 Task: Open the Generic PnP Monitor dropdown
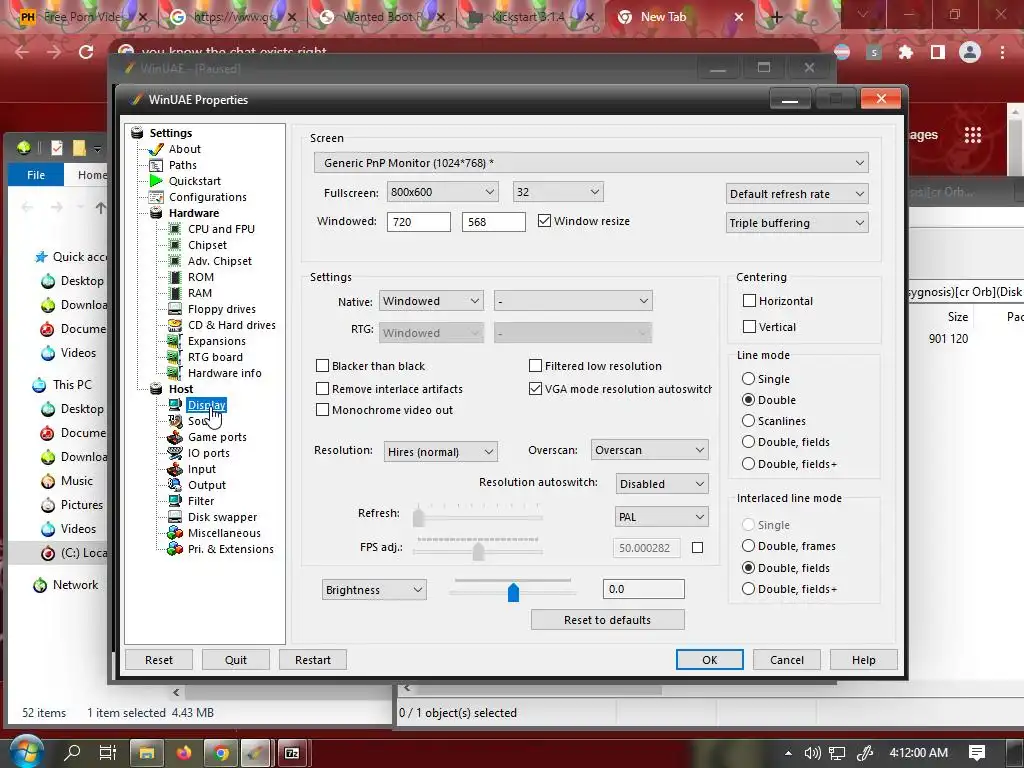click(x=591, y=163)
